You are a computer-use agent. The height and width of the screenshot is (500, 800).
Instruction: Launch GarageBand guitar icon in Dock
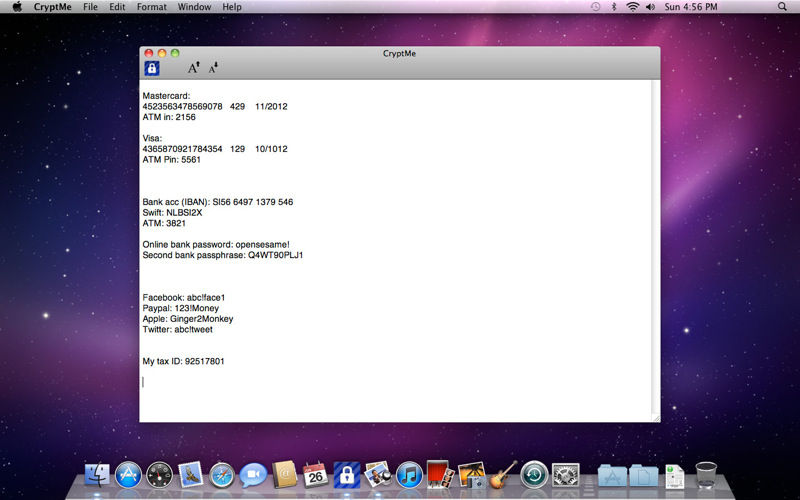click(x=503, y=475)
